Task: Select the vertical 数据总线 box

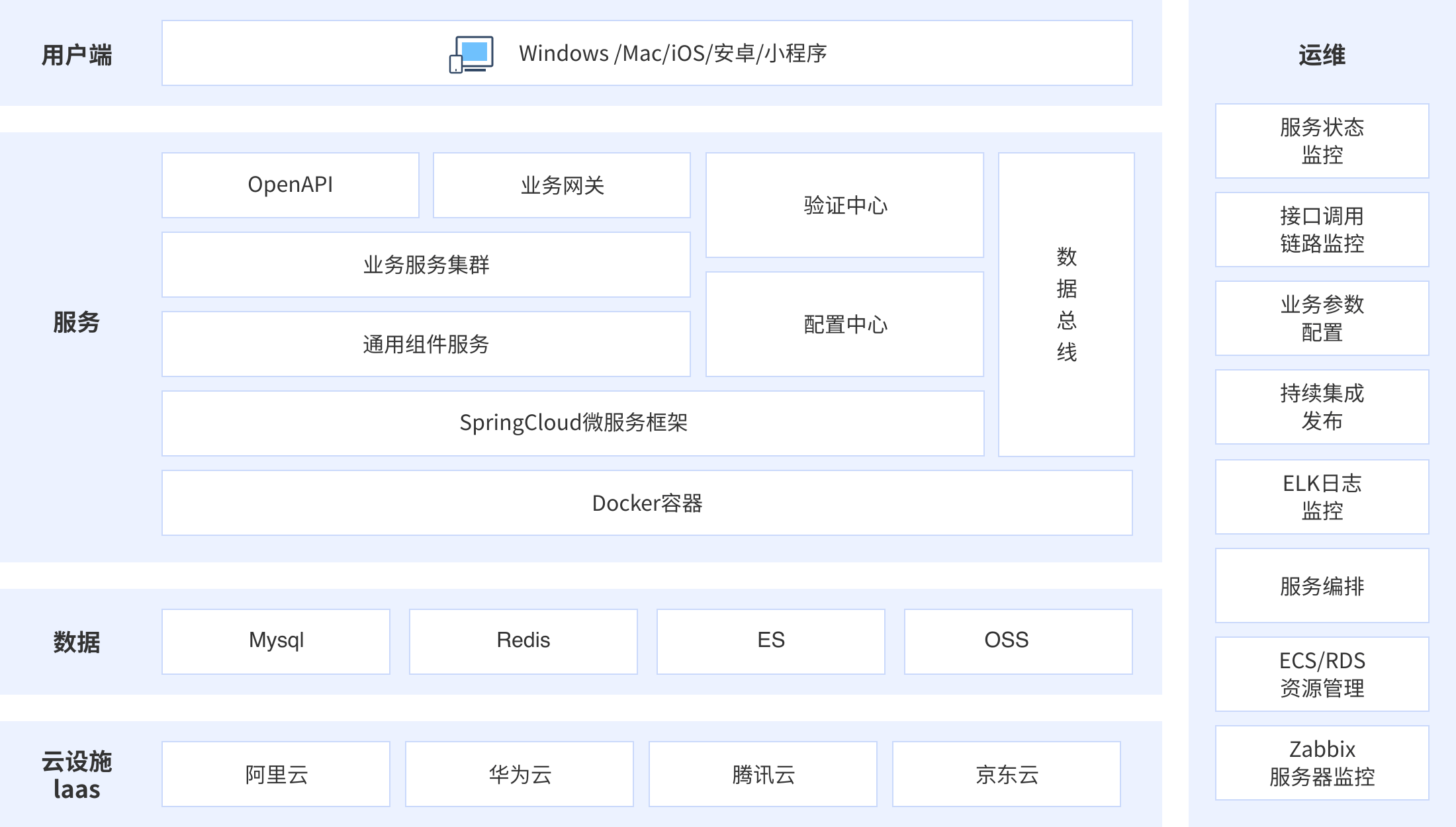Action: pyautogui.click(x=1066, y=304)
